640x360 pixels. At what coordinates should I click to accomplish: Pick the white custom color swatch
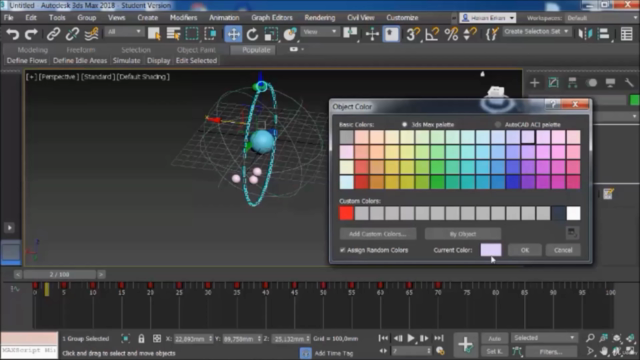[x=573, y=213]
